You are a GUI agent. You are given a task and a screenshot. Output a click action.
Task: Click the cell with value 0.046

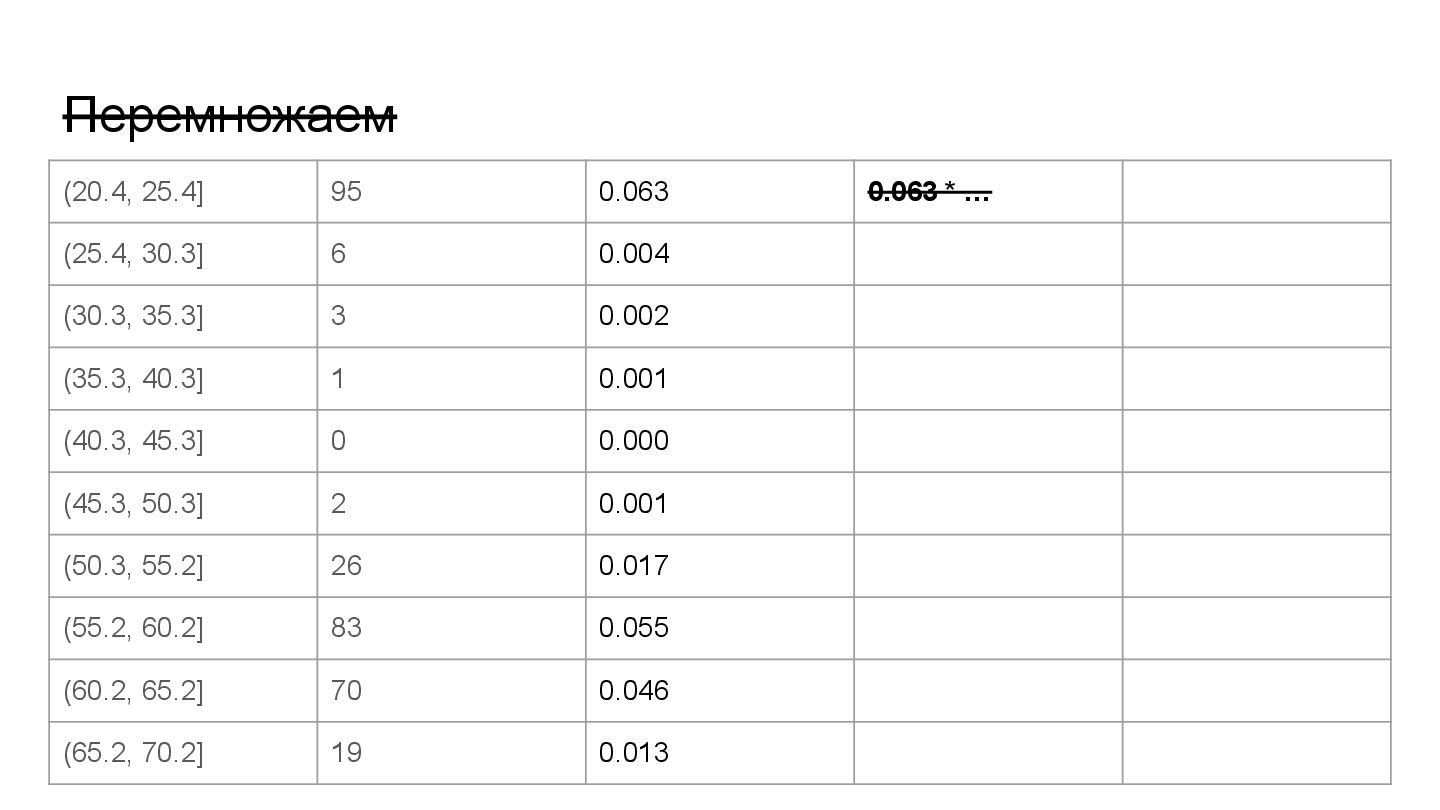[x=719, y=691]
